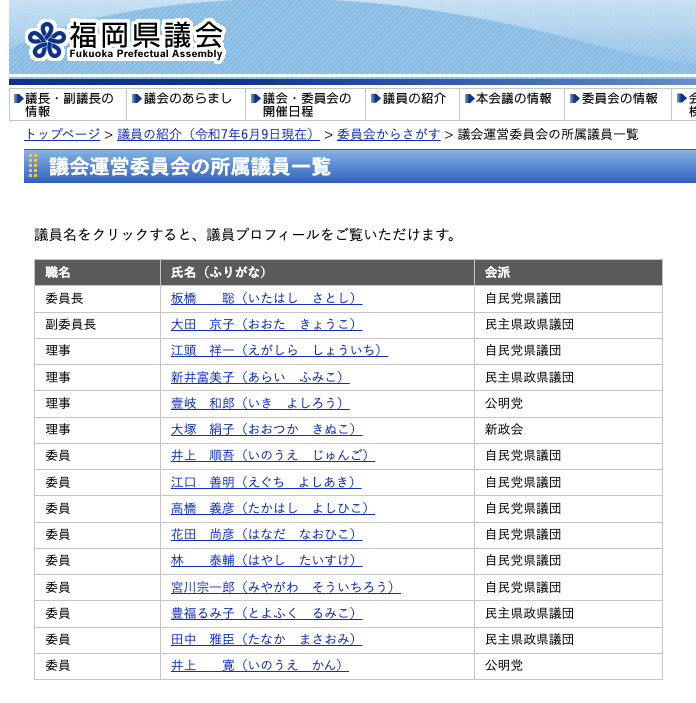Viewport: 696px width, 703px height.
Task: Click the 議会運営委員会の所属議員一覧 page heading
Action: click(190, 167)
